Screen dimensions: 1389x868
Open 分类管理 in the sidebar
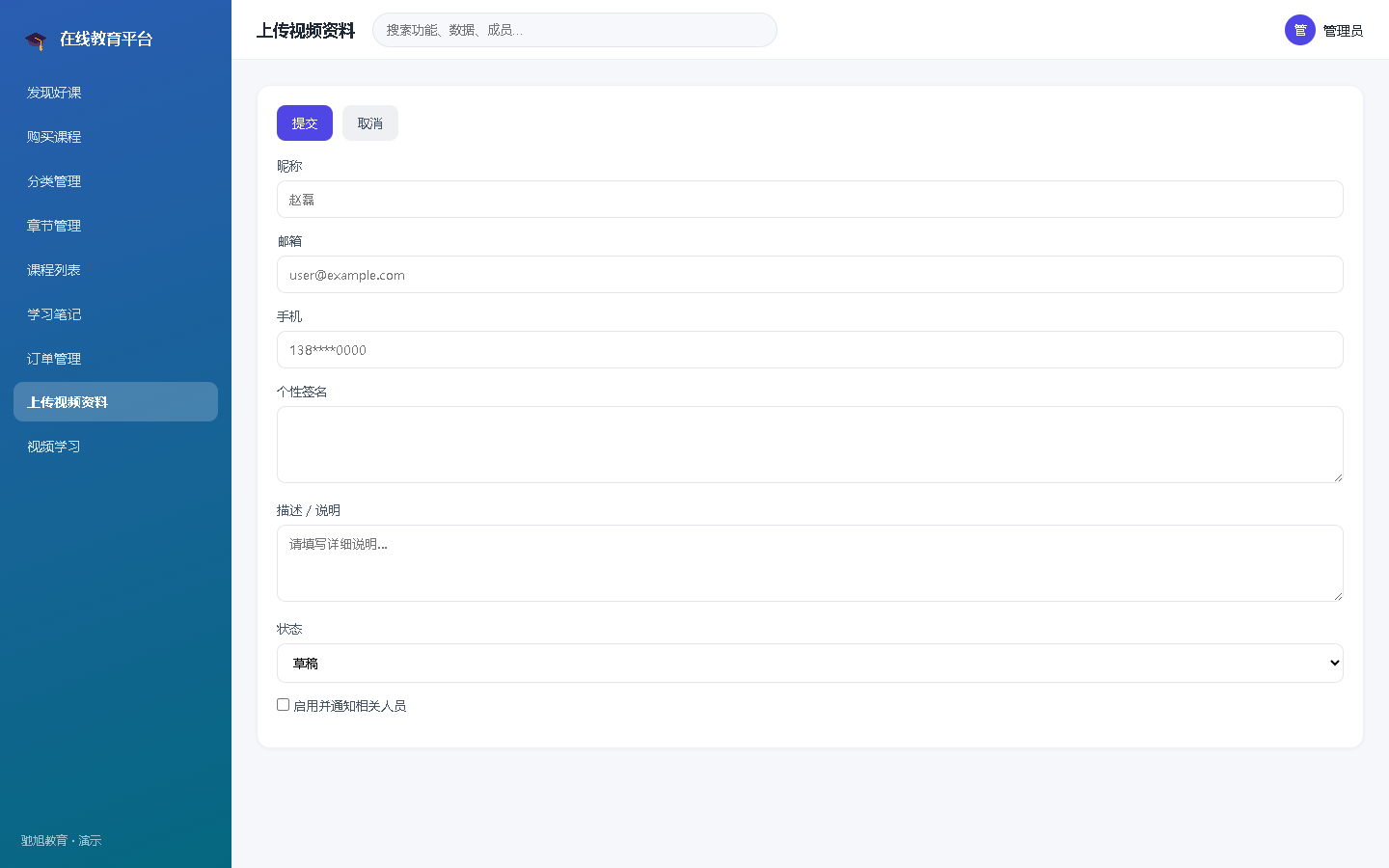[116, 181]
